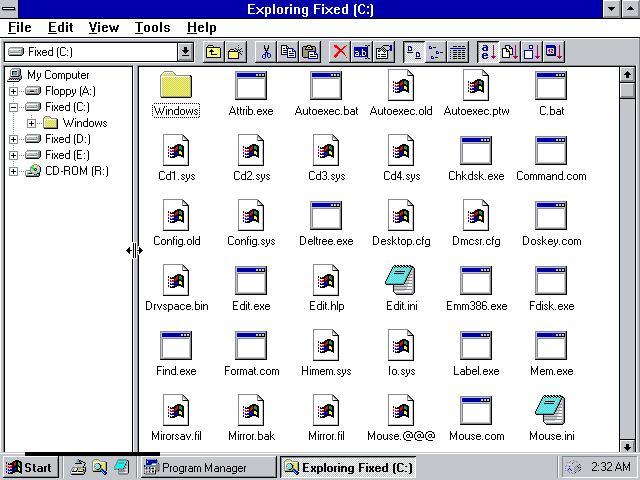
Task: Click the system tray icon beside clock
Action: [573, 467]
